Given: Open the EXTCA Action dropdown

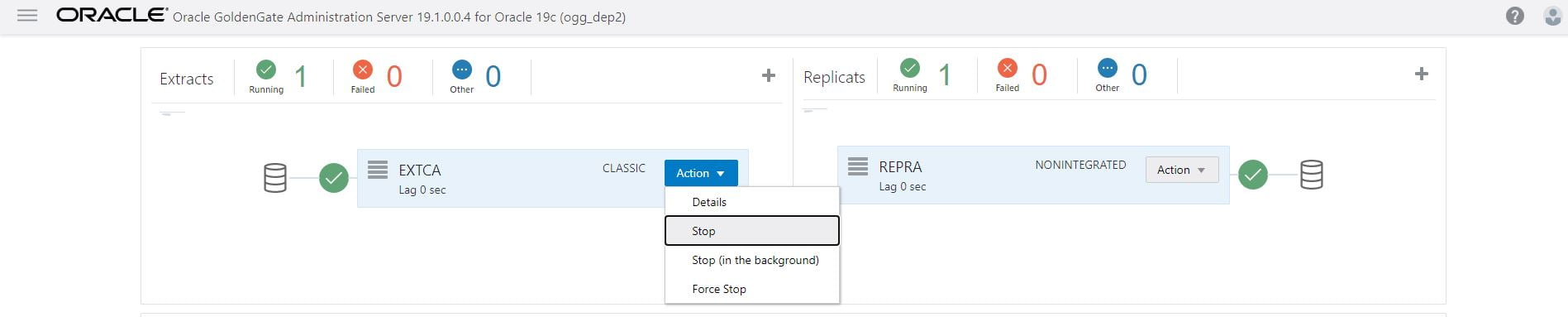Looking at the screenshot, I should point(701,173).
